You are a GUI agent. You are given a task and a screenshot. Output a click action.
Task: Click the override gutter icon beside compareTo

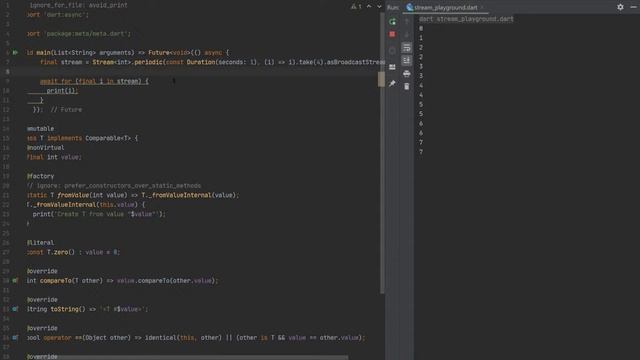pos(15,280)
